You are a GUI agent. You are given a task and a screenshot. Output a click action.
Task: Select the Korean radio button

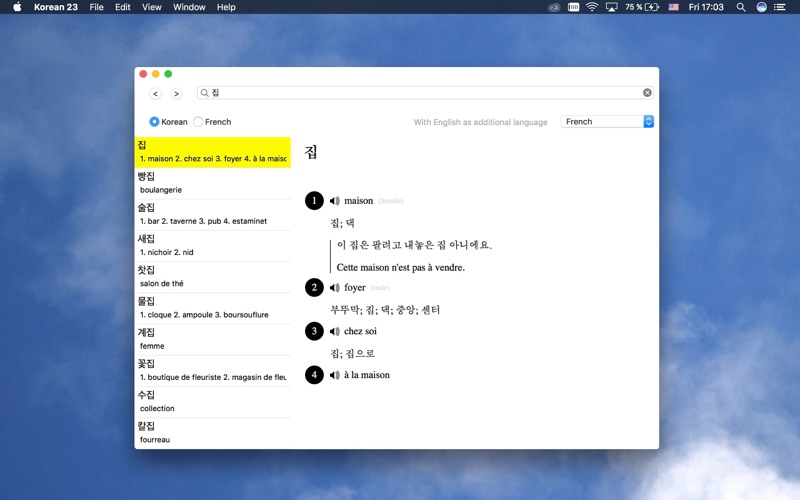[x=154, y=122]
